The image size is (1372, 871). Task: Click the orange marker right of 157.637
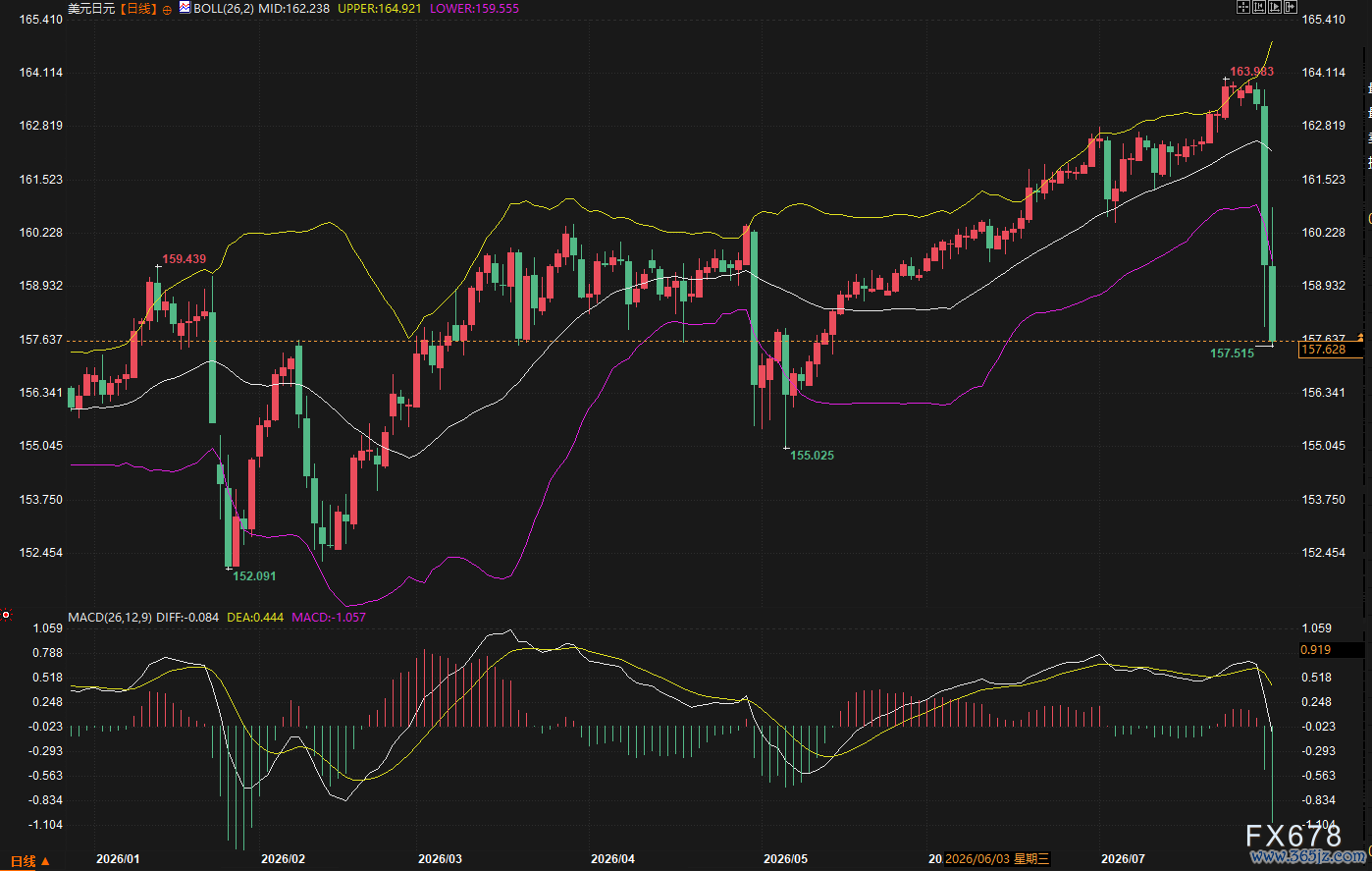click(1361, 339)
